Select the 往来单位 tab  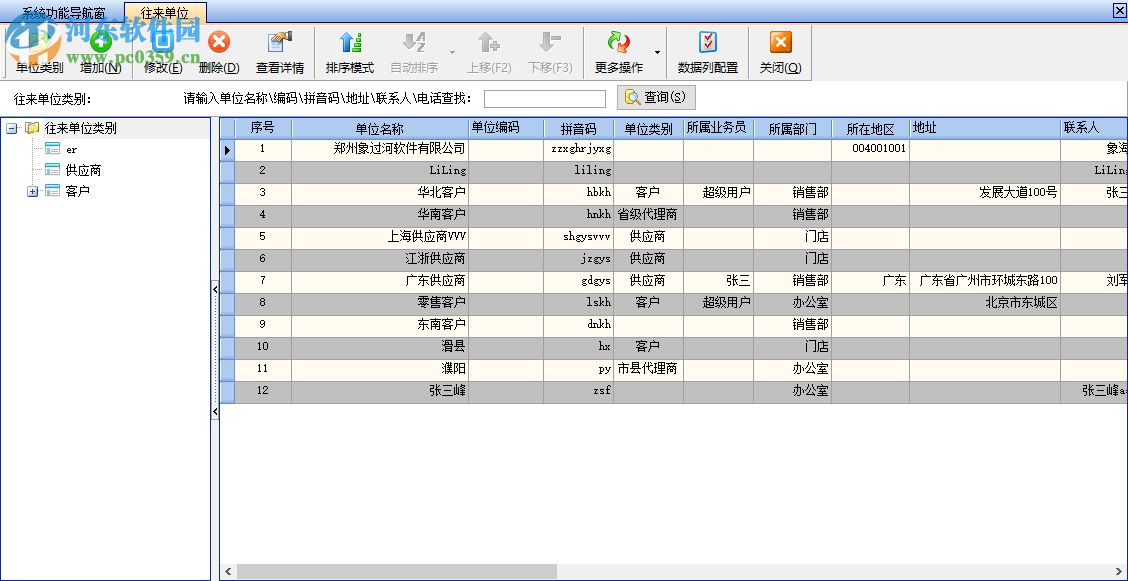(164, 13)
